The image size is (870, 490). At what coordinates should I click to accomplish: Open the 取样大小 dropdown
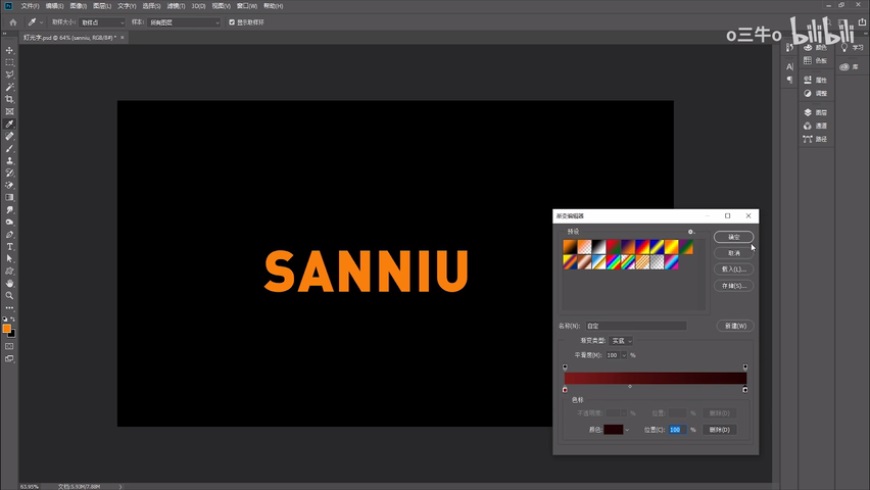[102, 22]
